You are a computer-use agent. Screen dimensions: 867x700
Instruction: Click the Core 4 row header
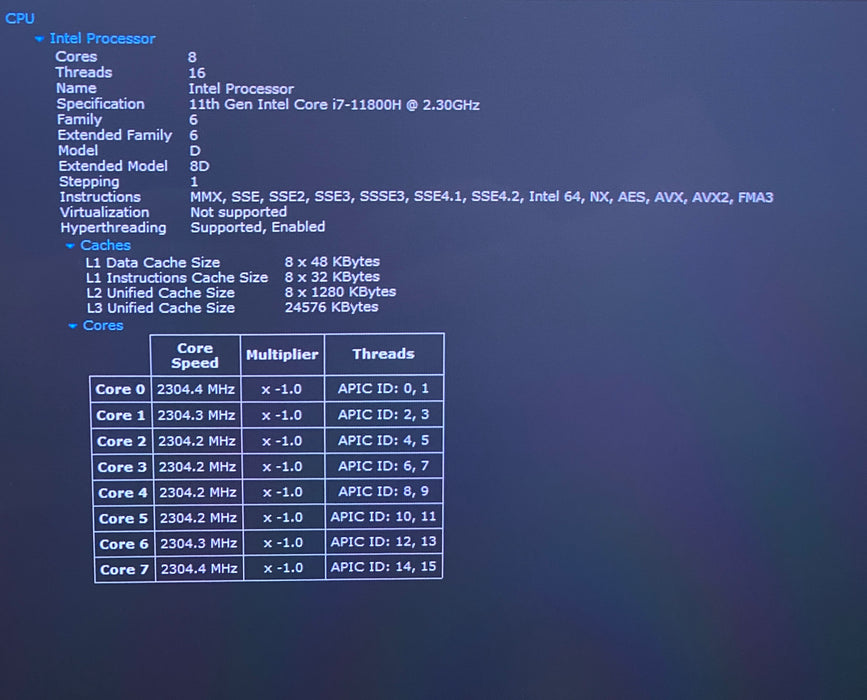tap(123, 493)
